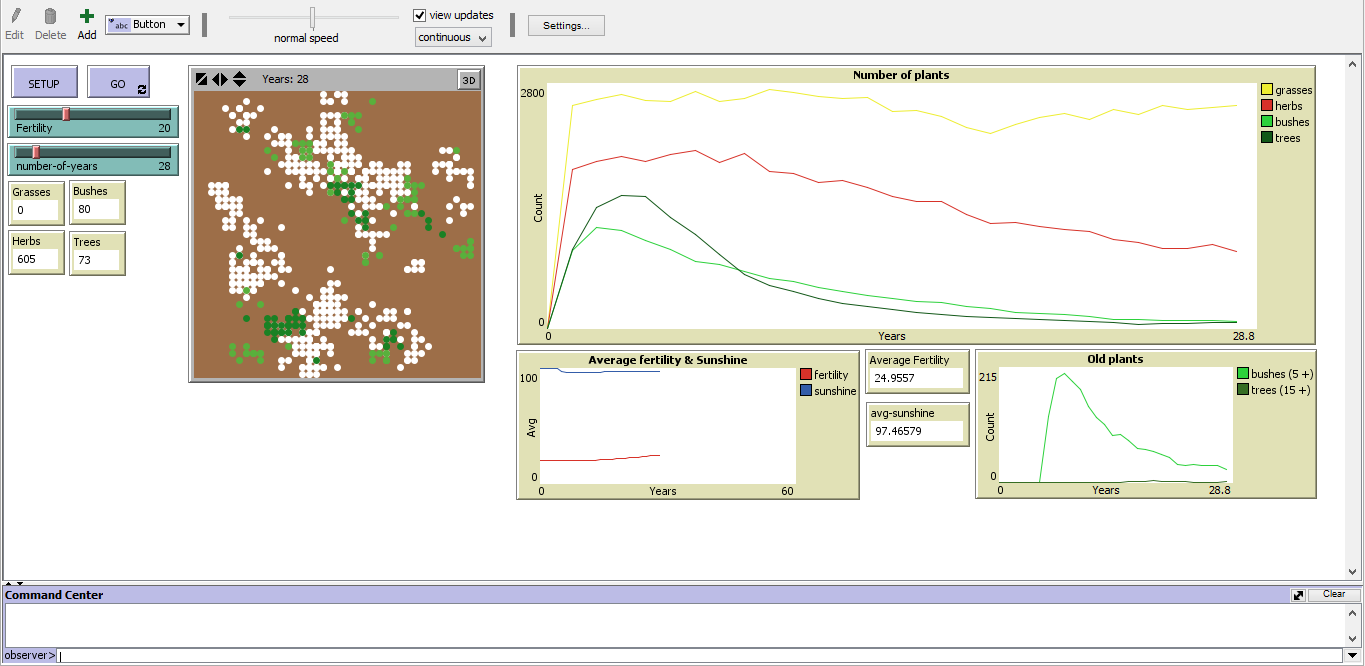Click the view's diagonal black-white square icon

point(202,79)
